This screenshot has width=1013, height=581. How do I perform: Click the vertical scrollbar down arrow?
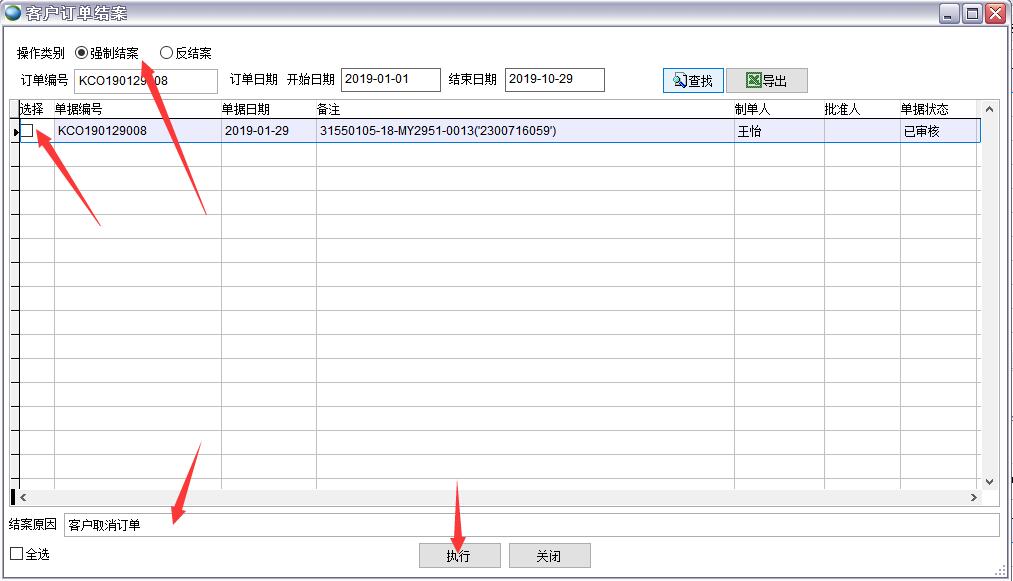990,481
